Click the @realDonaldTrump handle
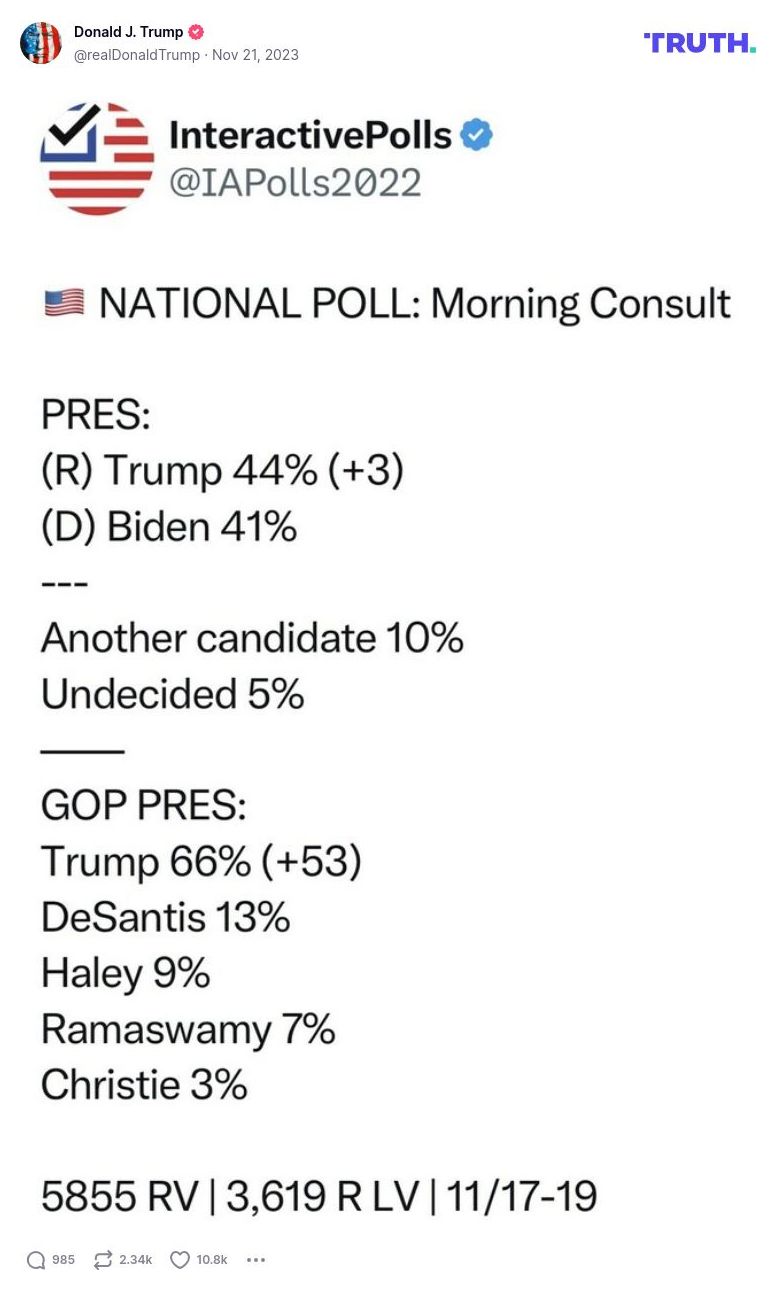This screenshot has height=1290, width=777. [x=137, y=55]
